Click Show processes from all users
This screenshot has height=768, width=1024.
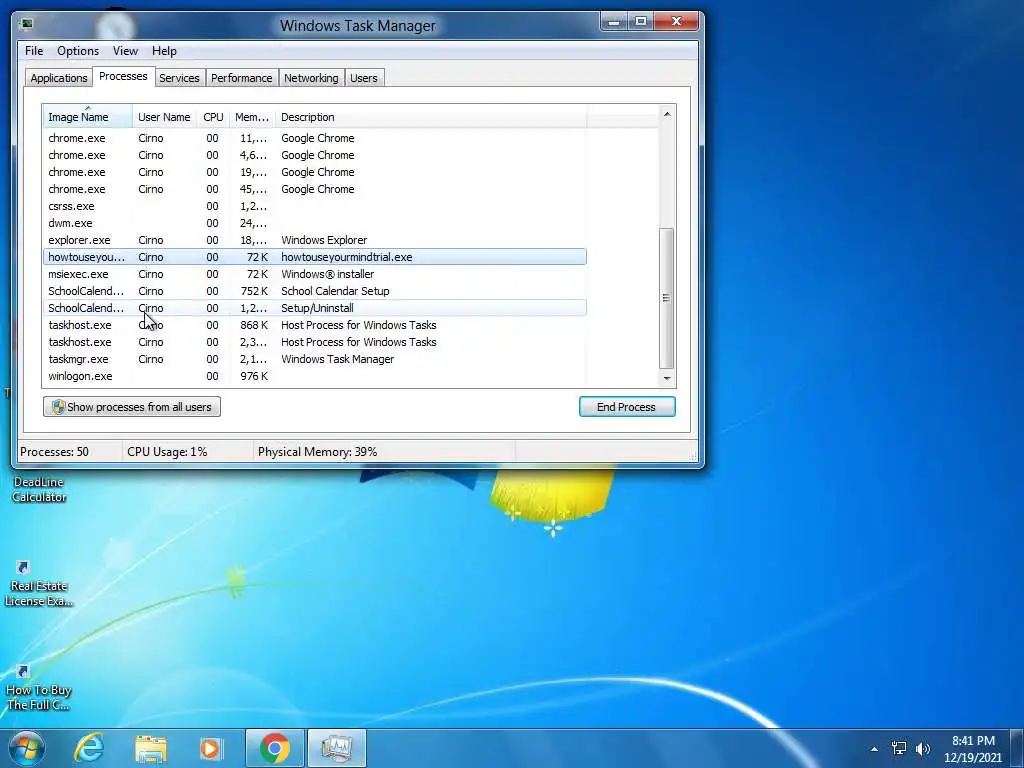click(132, 407)
